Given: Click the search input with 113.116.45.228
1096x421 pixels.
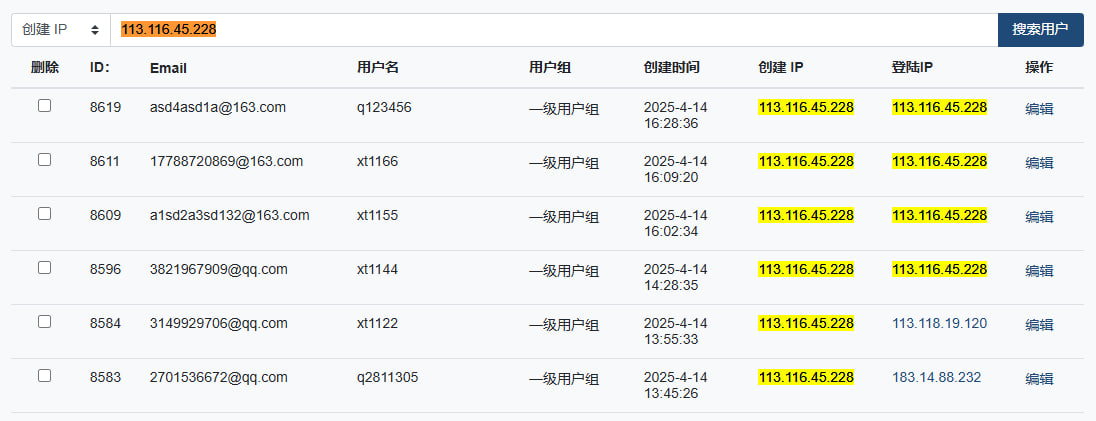Looking at the screenshot, I should (x=554, y=29).
